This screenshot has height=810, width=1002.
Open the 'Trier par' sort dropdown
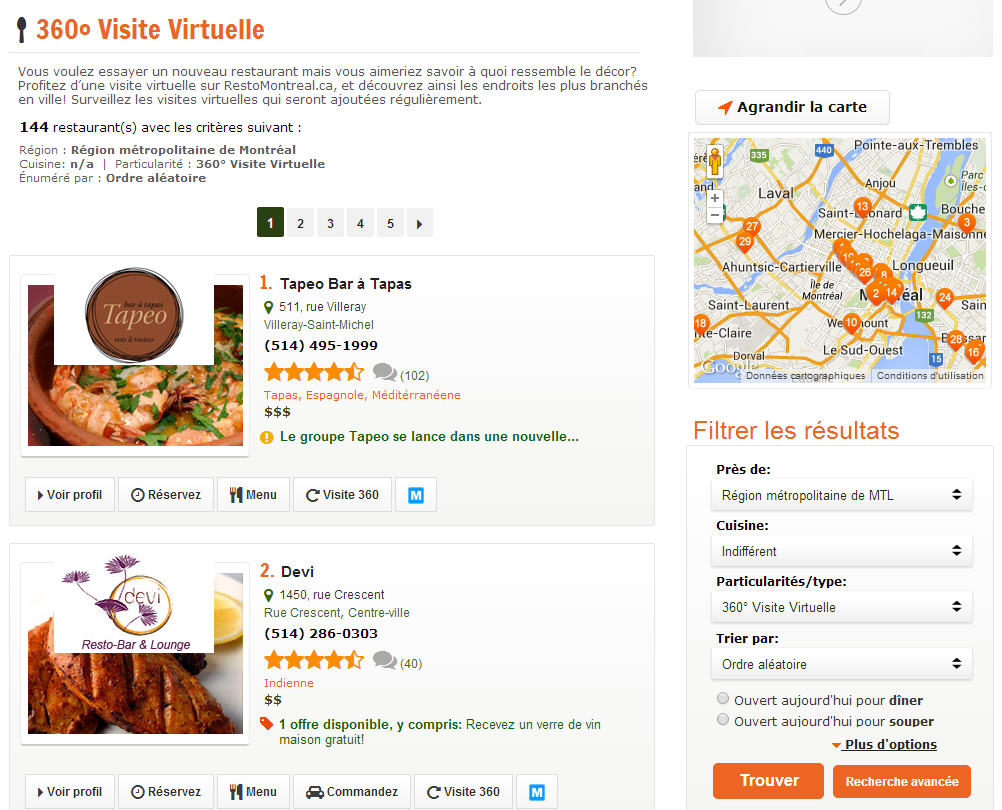click(842, 664)
